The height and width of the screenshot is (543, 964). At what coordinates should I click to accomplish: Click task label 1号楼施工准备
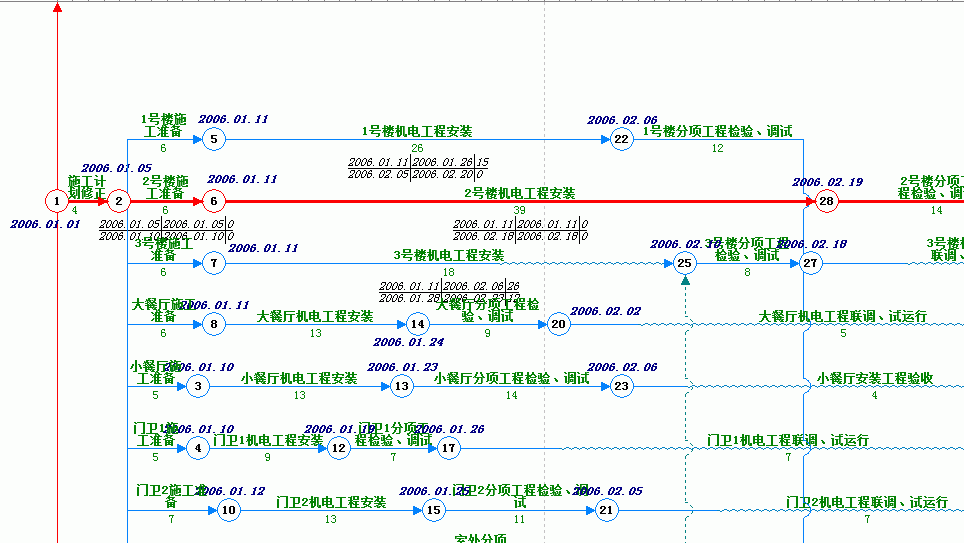pyautogui.click(x=163, y=125)
